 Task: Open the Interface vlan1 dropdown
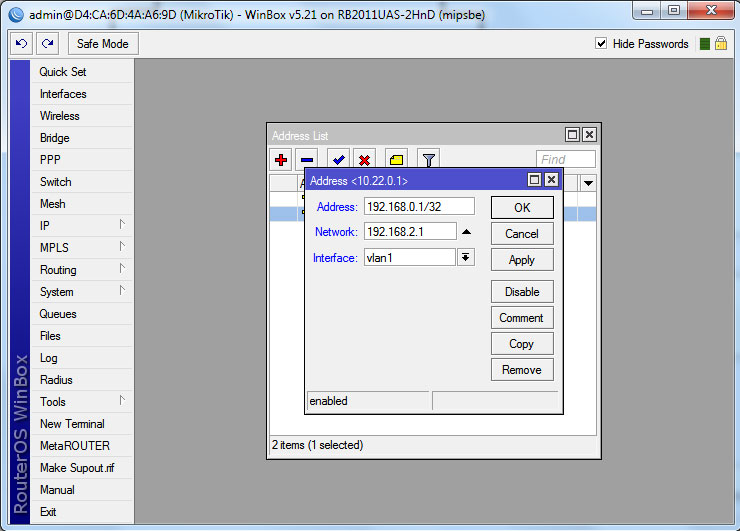click(466, 258)
